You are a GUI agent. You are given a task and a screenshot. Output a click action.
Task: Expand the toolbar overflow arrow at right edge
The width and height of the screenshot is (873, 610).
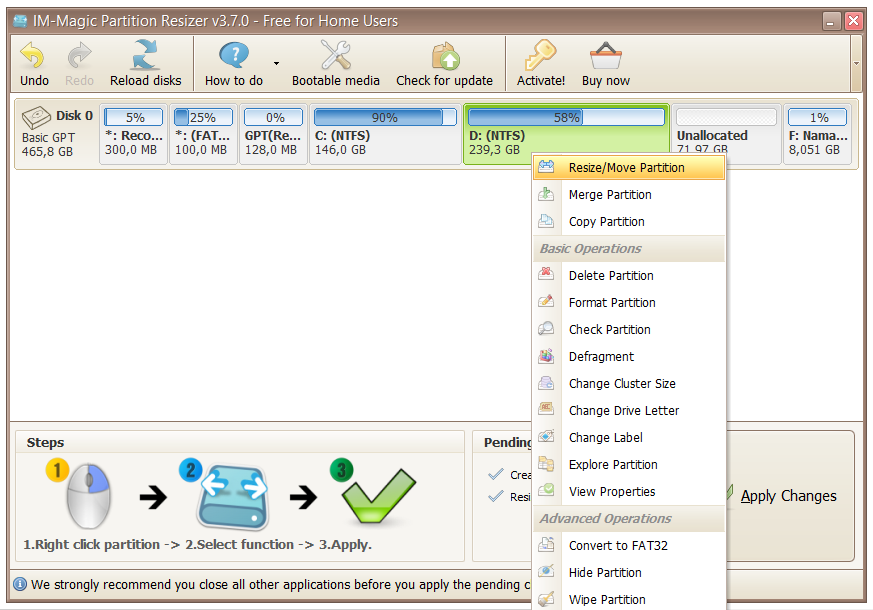(856, 62)
